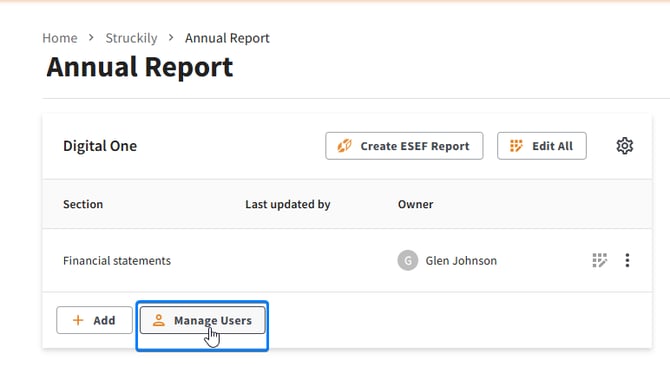Screen dimensions: 670x380
Task: Click the Digital One panel title
Action: [100, 146]
